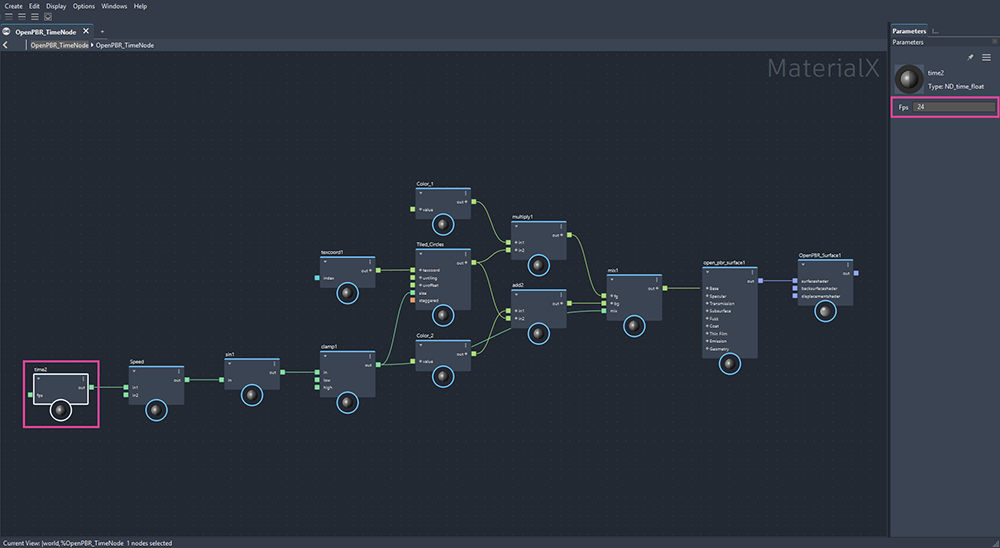Collapse the multiply1 node with its triangle
The image size is (1000, 548).
click(x=517, y=226)
